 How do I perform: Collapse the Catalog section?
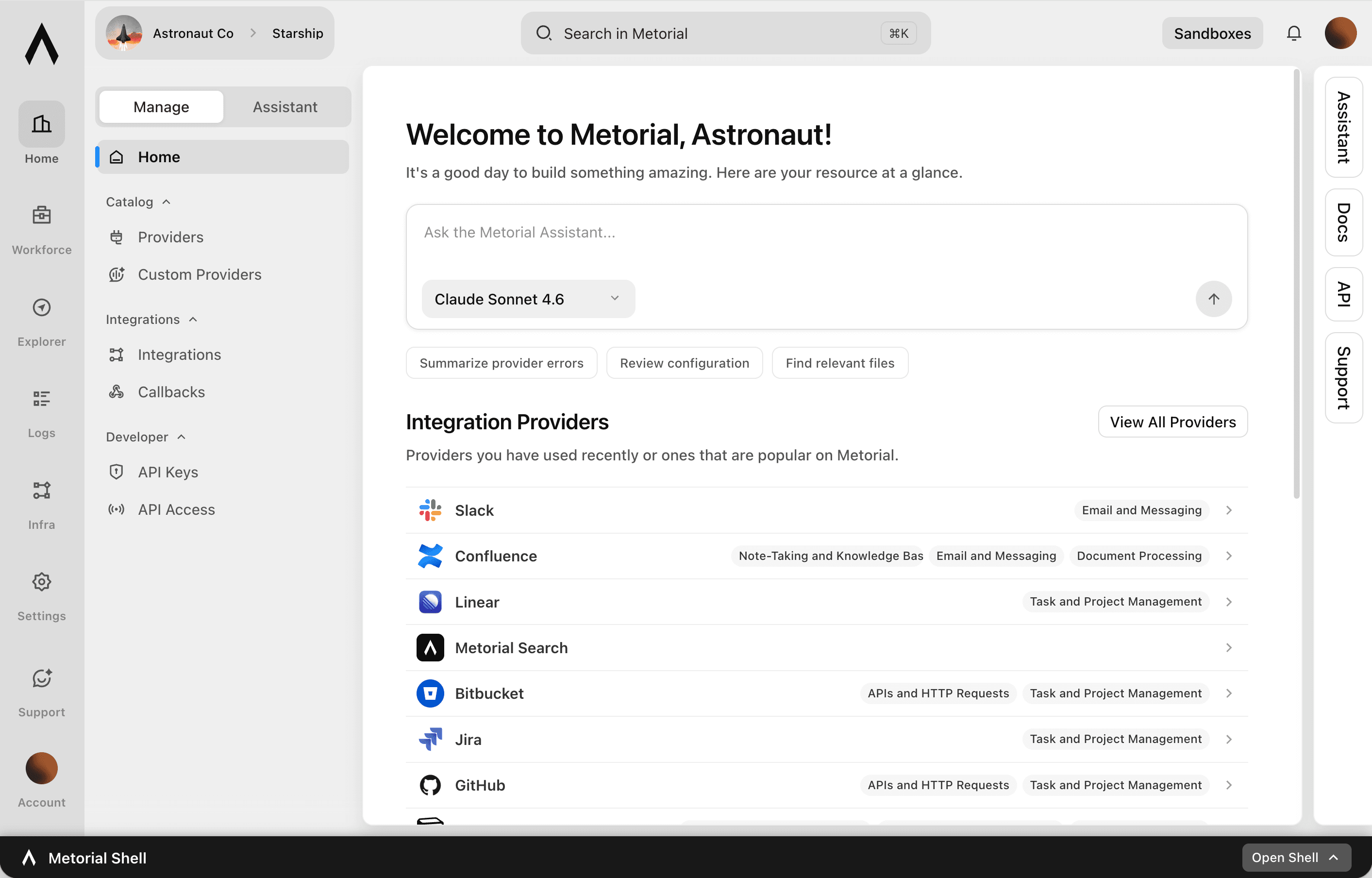tap(138, 202)
